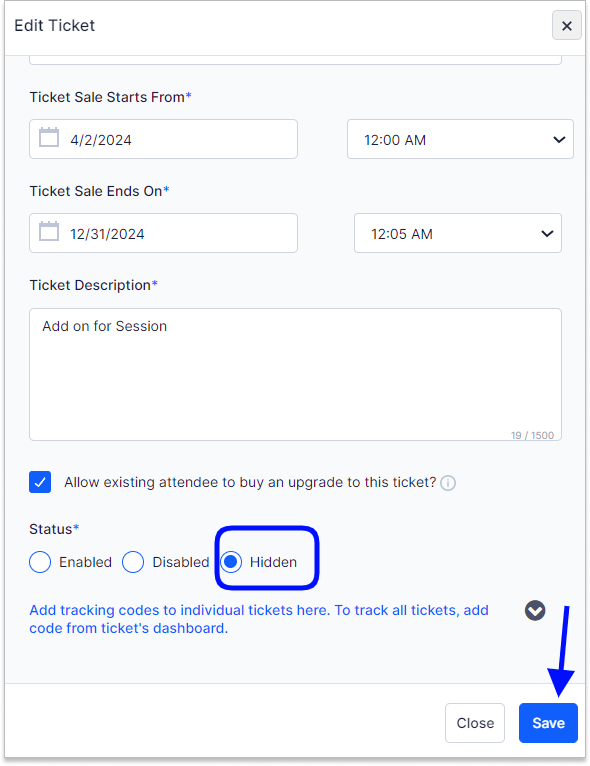Screen dimensions: 590x766
Task: Open the 12:05 AM end time dropdown
Action: (458, 233)
